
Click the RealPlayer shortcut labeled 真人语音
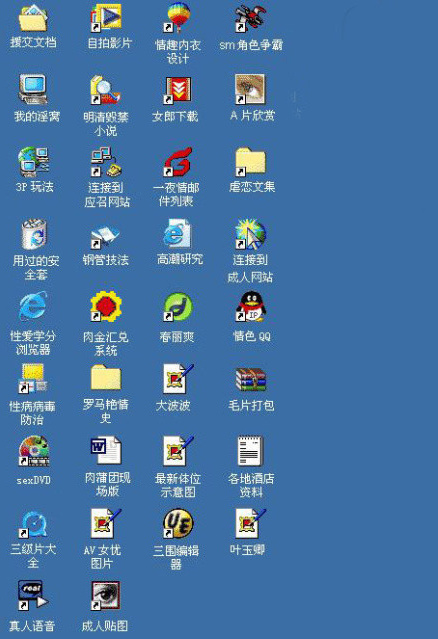click(32, 595)
